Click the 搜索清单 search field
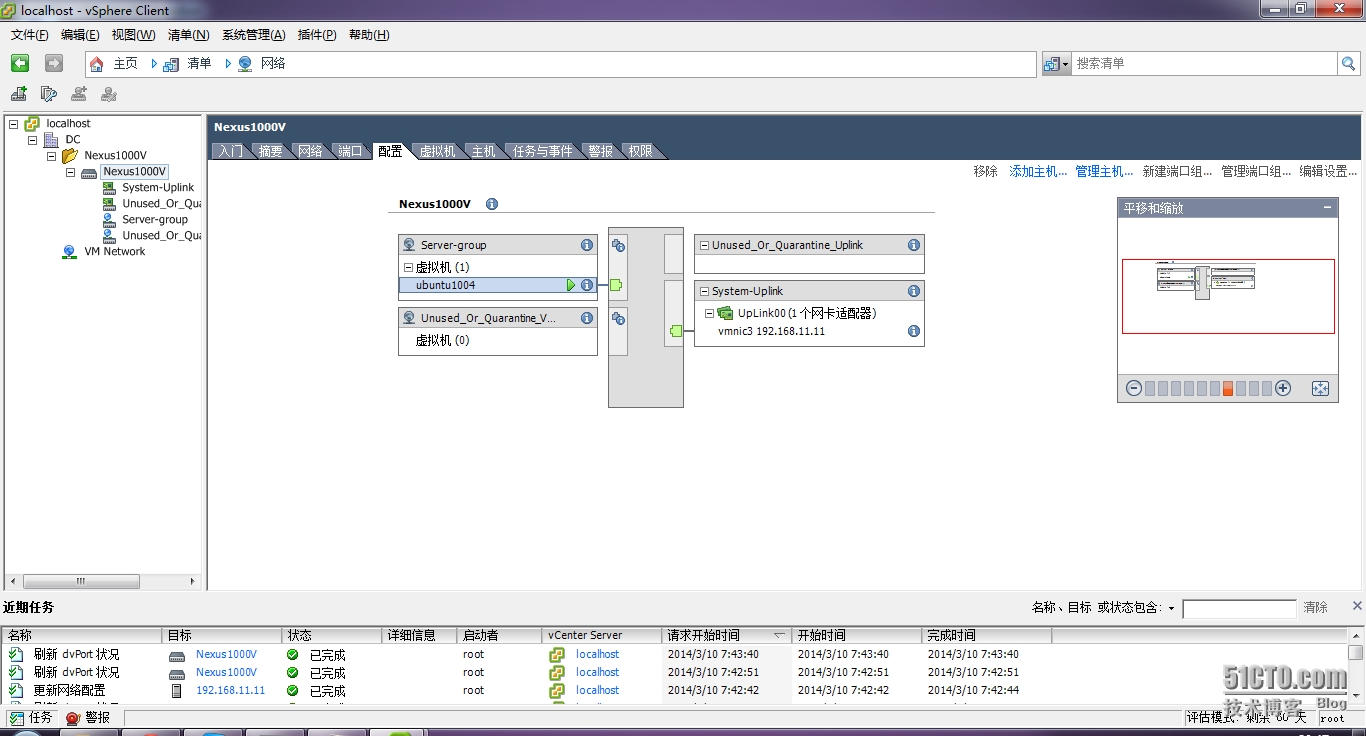The width and height of the screenshot is (1366, 736). (1204, 63)
